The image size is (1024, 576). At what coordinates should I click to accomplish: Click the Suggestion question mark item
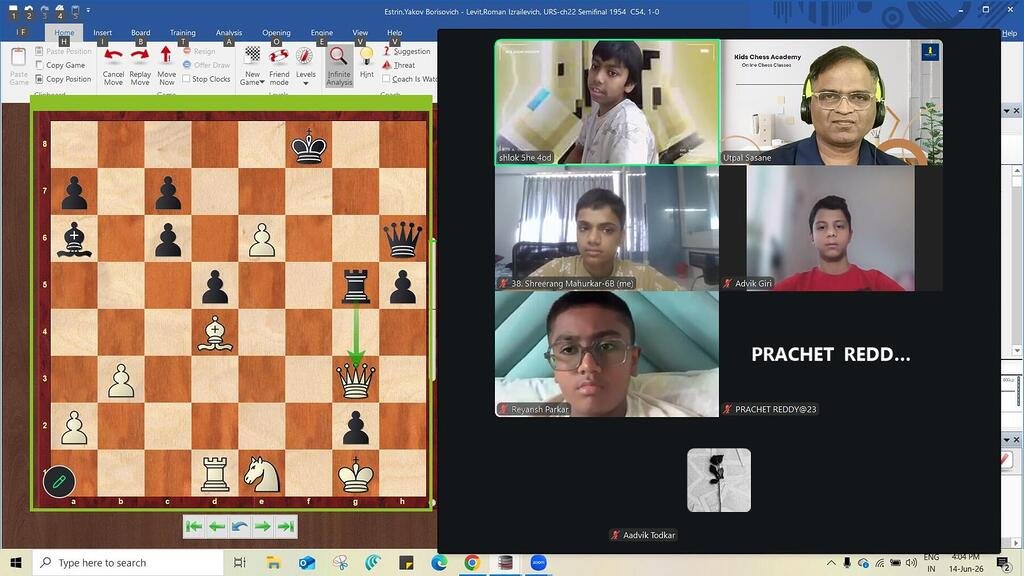(406, 51)
